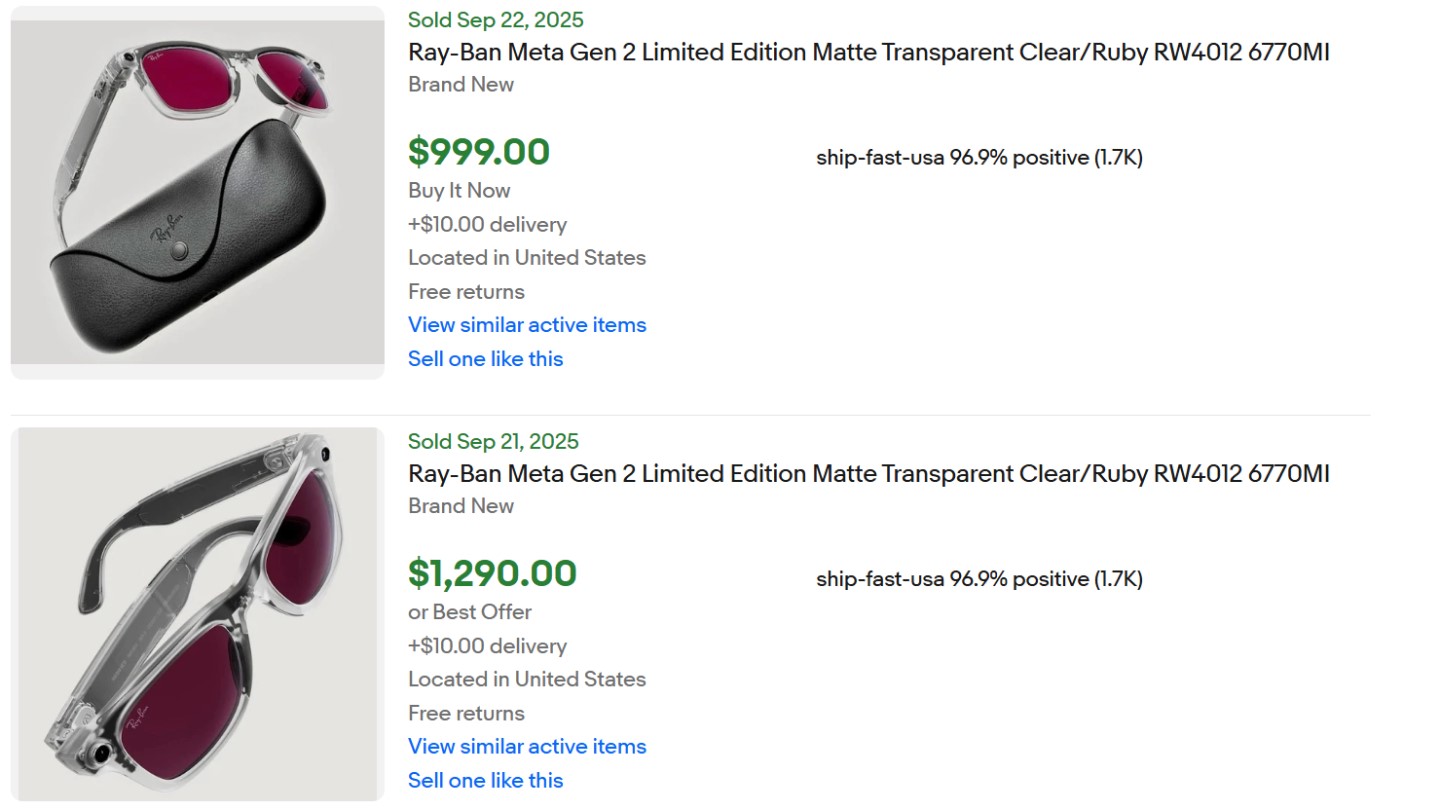Image resolution: width=1440 pixels, height=810 pixels.
Task: Click the "or Best Offer" text
Action: pyautogui.click(x=469, y=613)
